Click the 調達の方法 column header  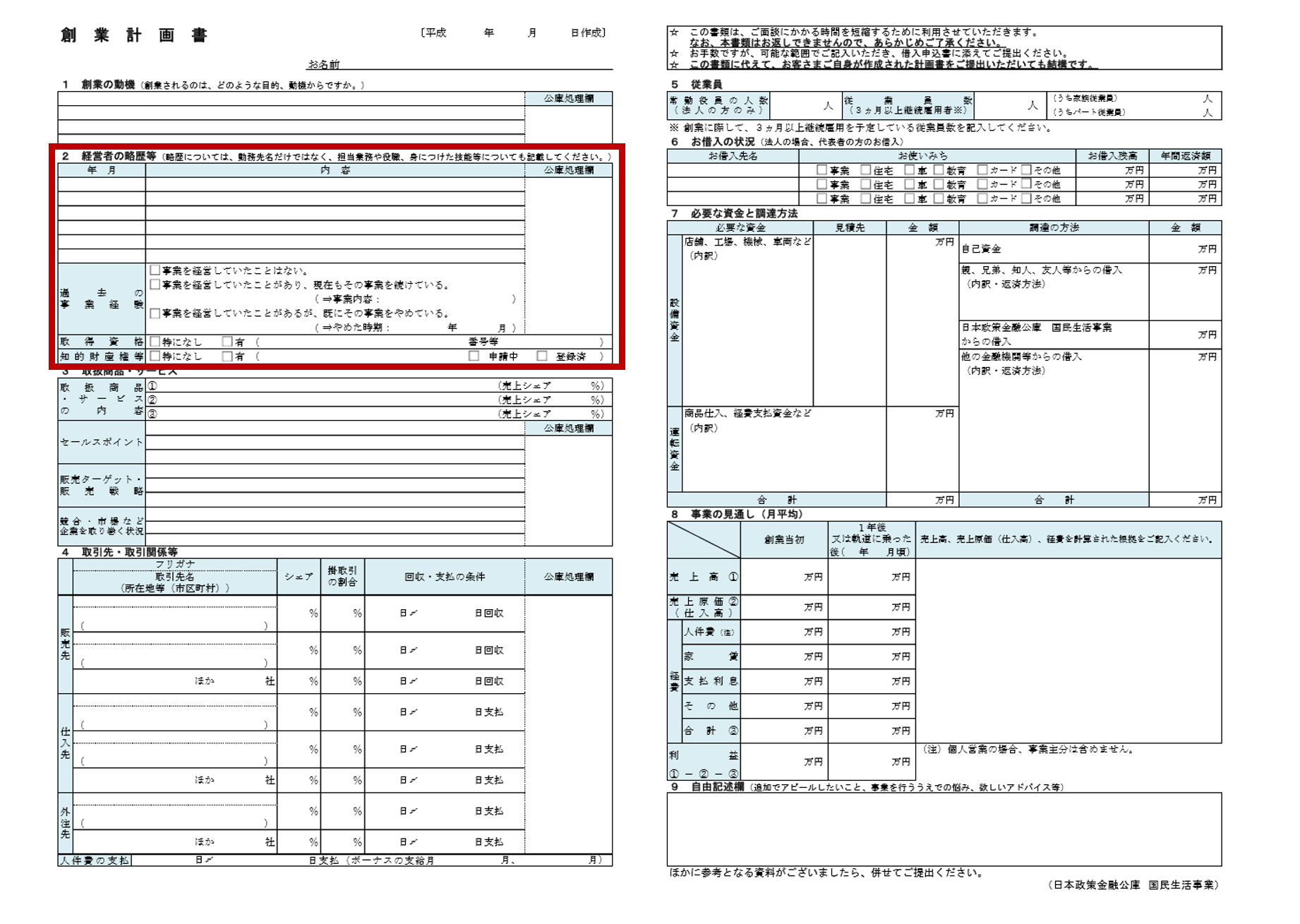[x=1054, y=228]
